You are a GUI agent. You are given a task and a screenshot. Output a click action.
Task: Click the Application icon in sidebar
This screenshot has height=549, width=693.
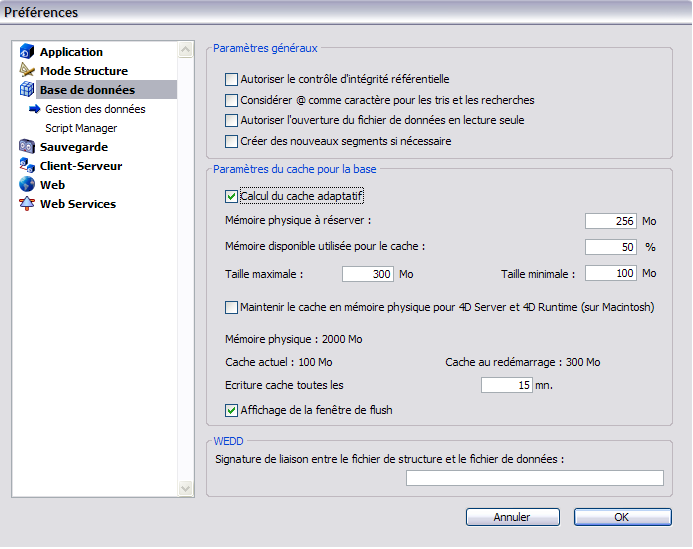click(x=27, y=52)
